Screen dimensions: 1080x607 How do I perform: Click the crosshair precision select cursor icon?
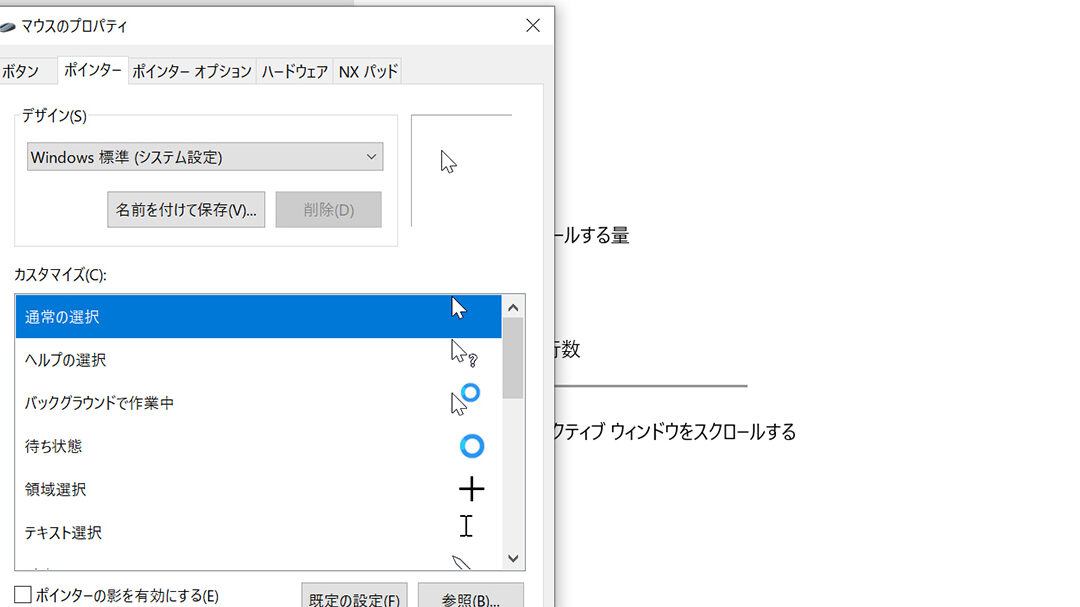point(471,489)
